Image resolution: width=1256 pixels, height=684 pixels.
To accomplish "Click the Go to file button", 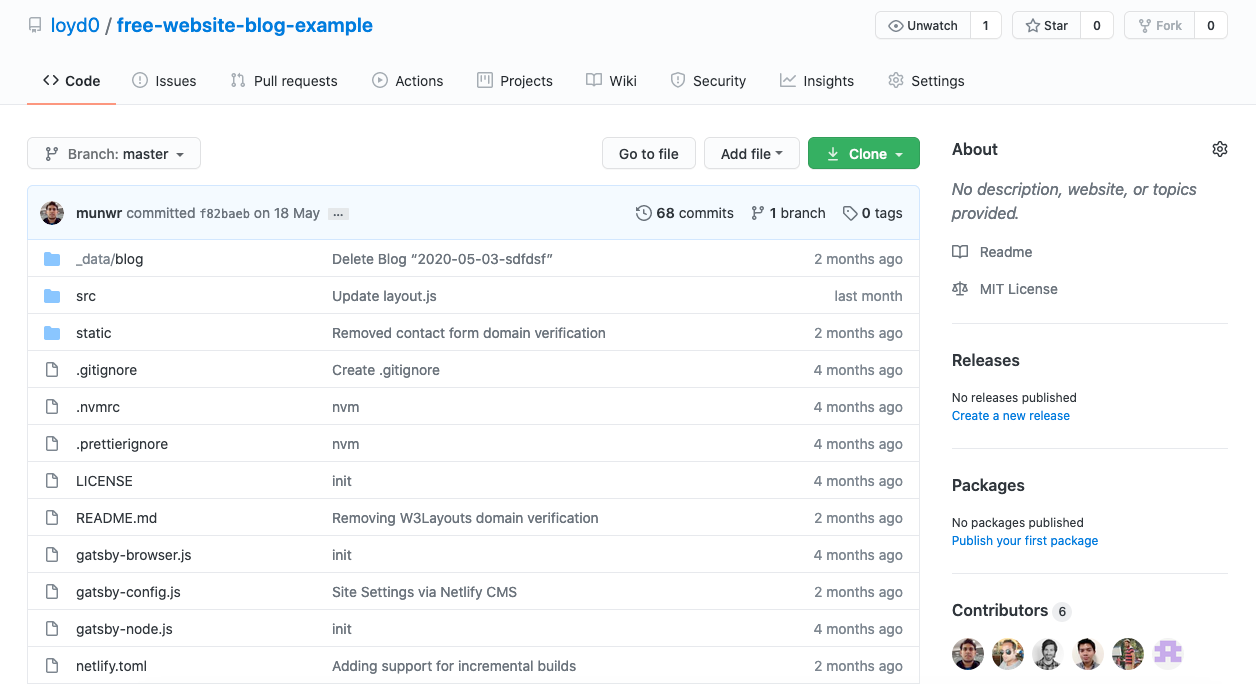I will [649, 154].
